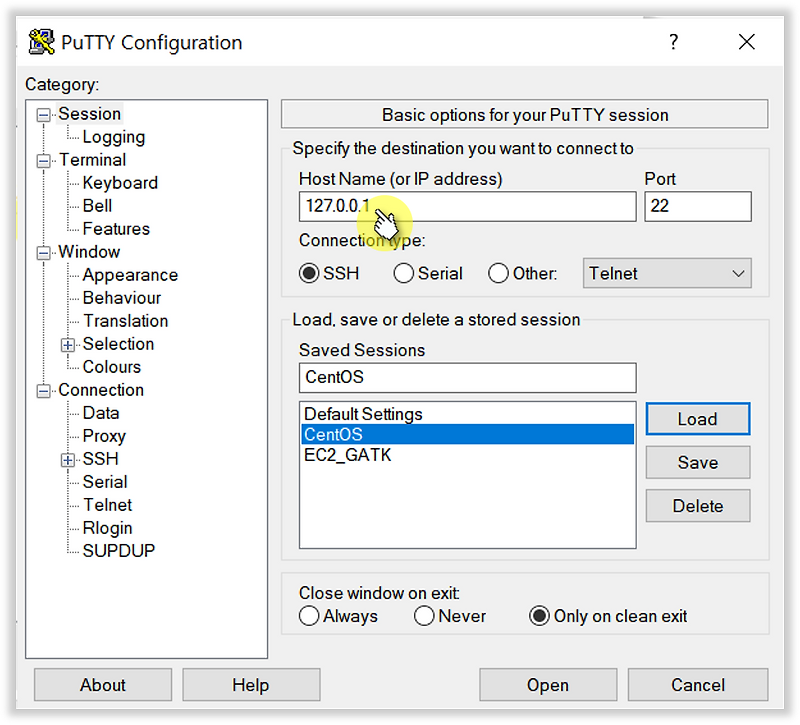Expand the Selection category
Viewport: 800px width, 725px height.
coord(69,344)
